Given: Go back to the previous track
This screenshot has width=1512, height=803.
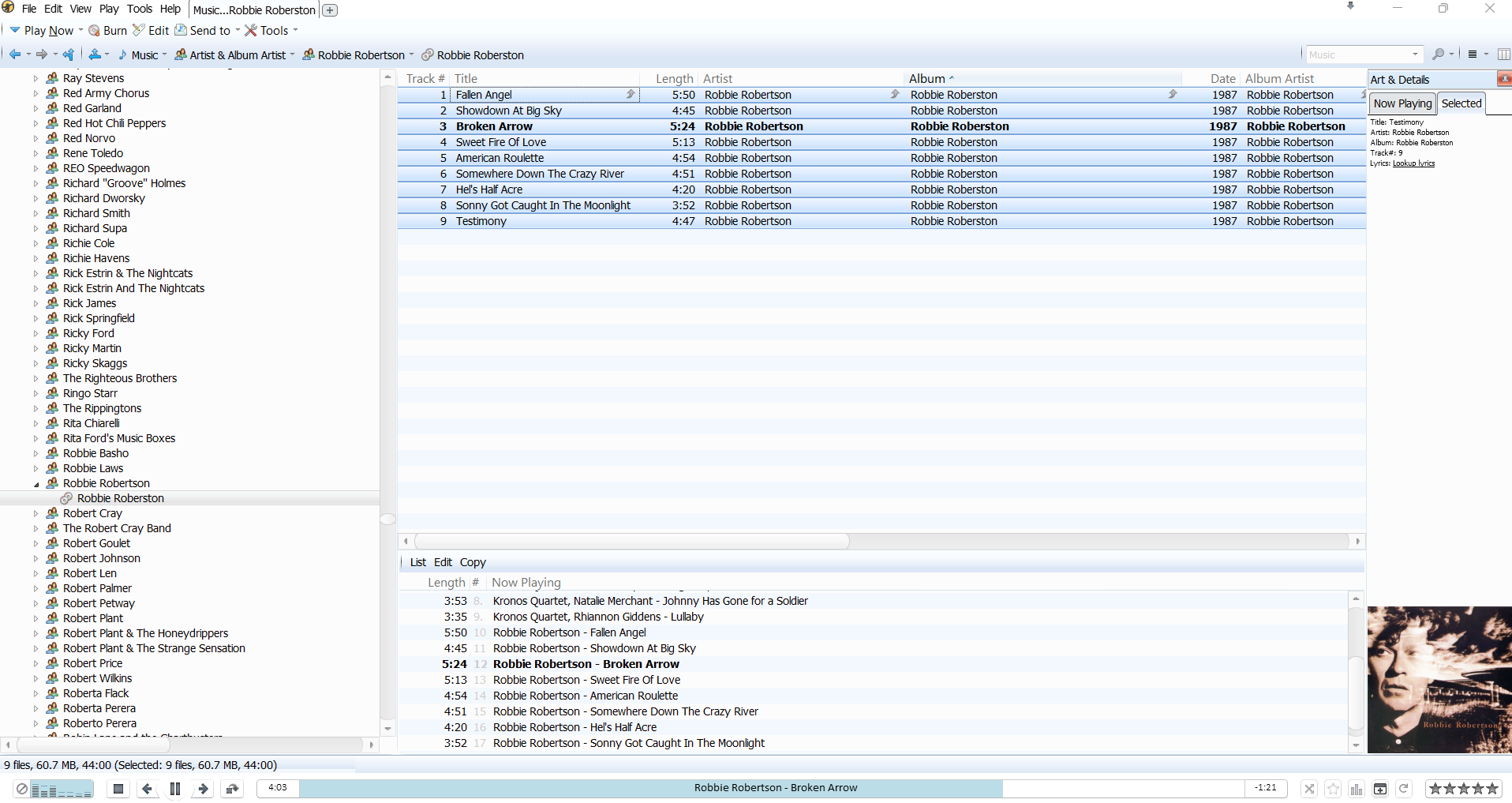Looking at the screenshot, I should [x=147, y=789].
